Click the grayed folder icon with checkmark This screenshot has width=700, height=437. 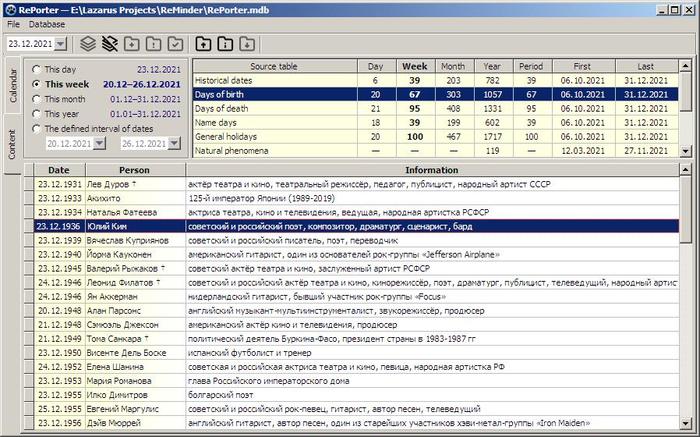pyautogui.click(x=175, y=44)
